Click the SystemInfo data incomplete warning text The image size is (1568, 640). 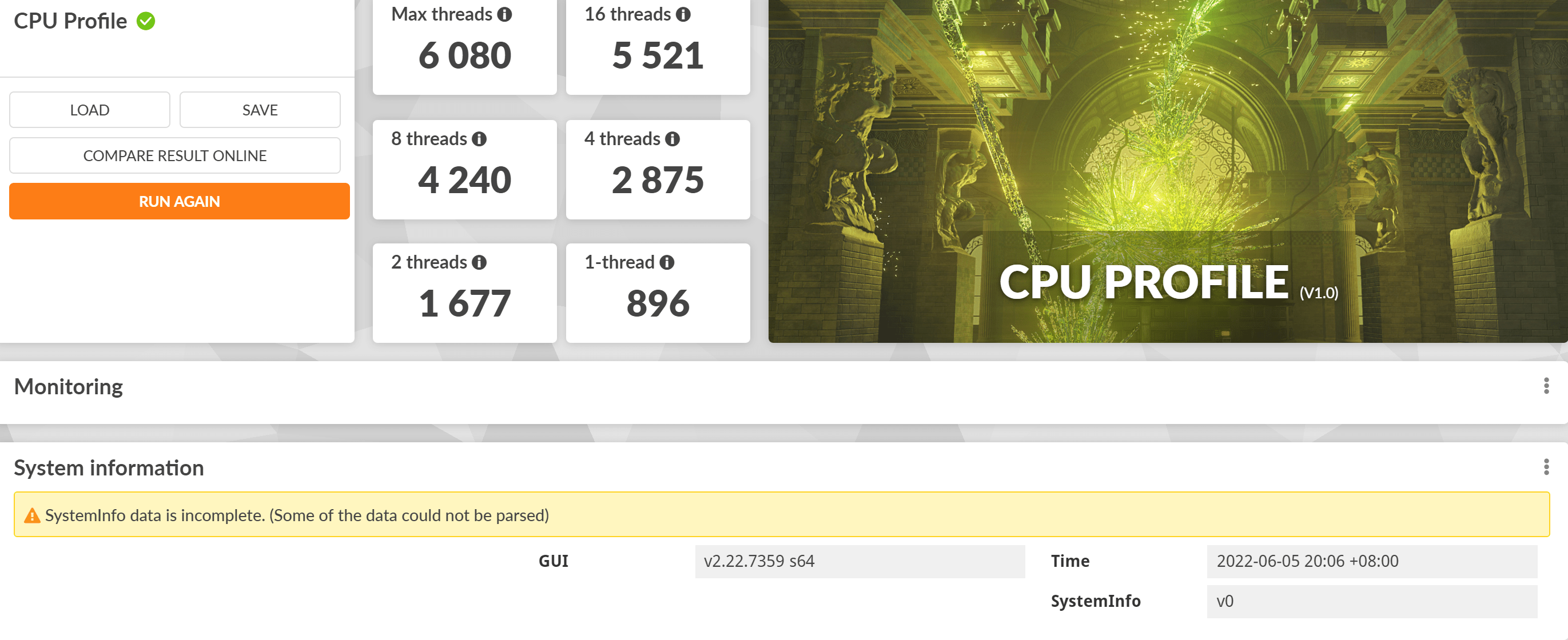tap(297, 516)
